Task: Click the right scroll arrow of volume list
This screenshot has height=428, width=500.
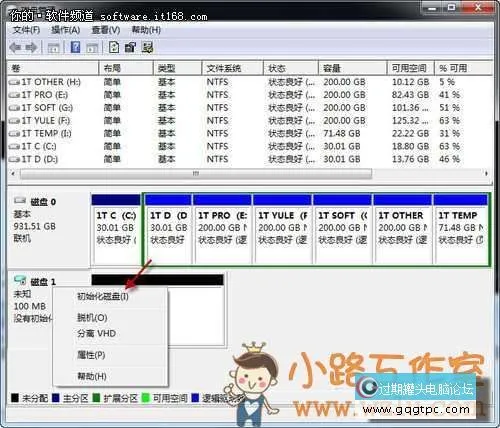Action: (x=486, y=173)
